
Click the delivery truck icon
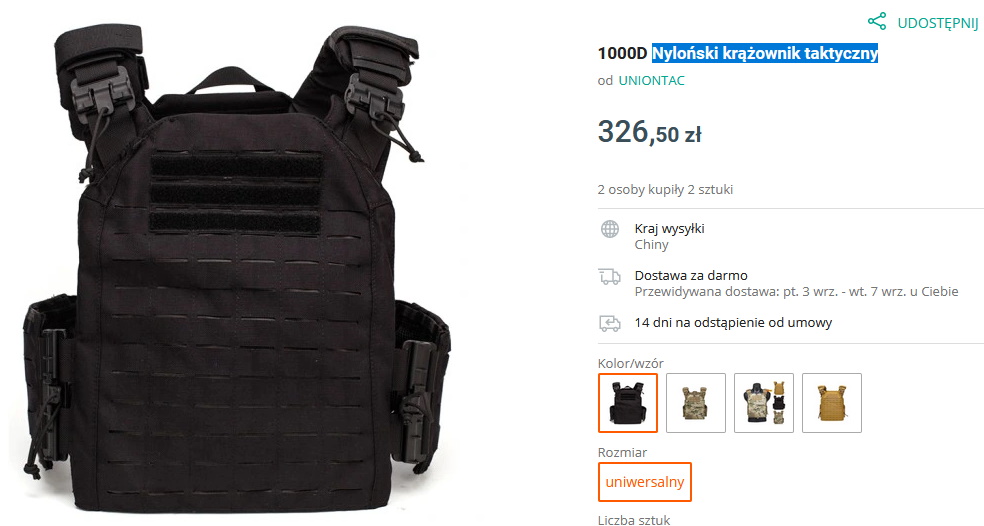coord(609,276)
